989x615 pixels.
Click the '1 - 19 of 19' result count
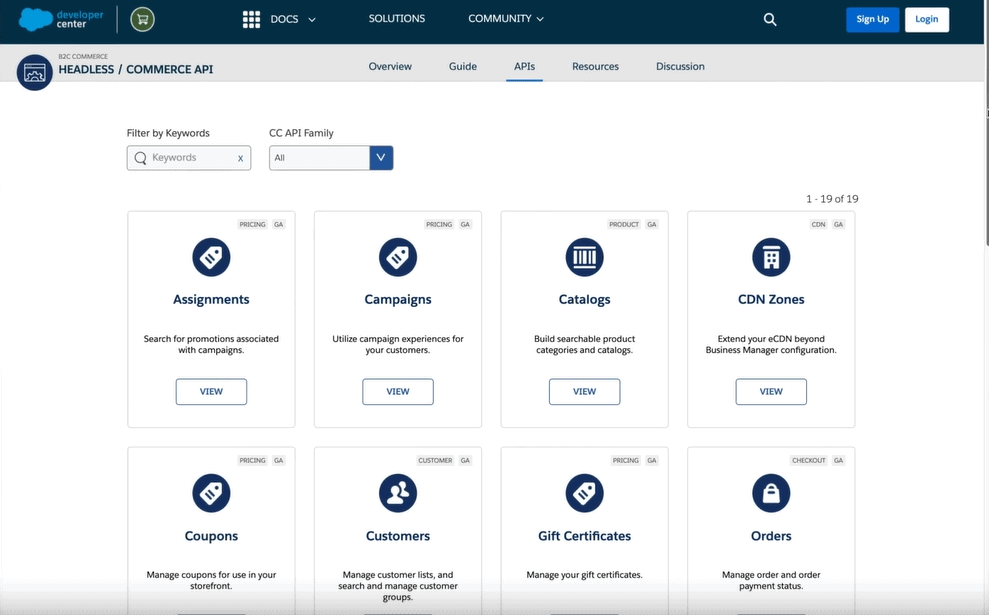tap(832, 199)
